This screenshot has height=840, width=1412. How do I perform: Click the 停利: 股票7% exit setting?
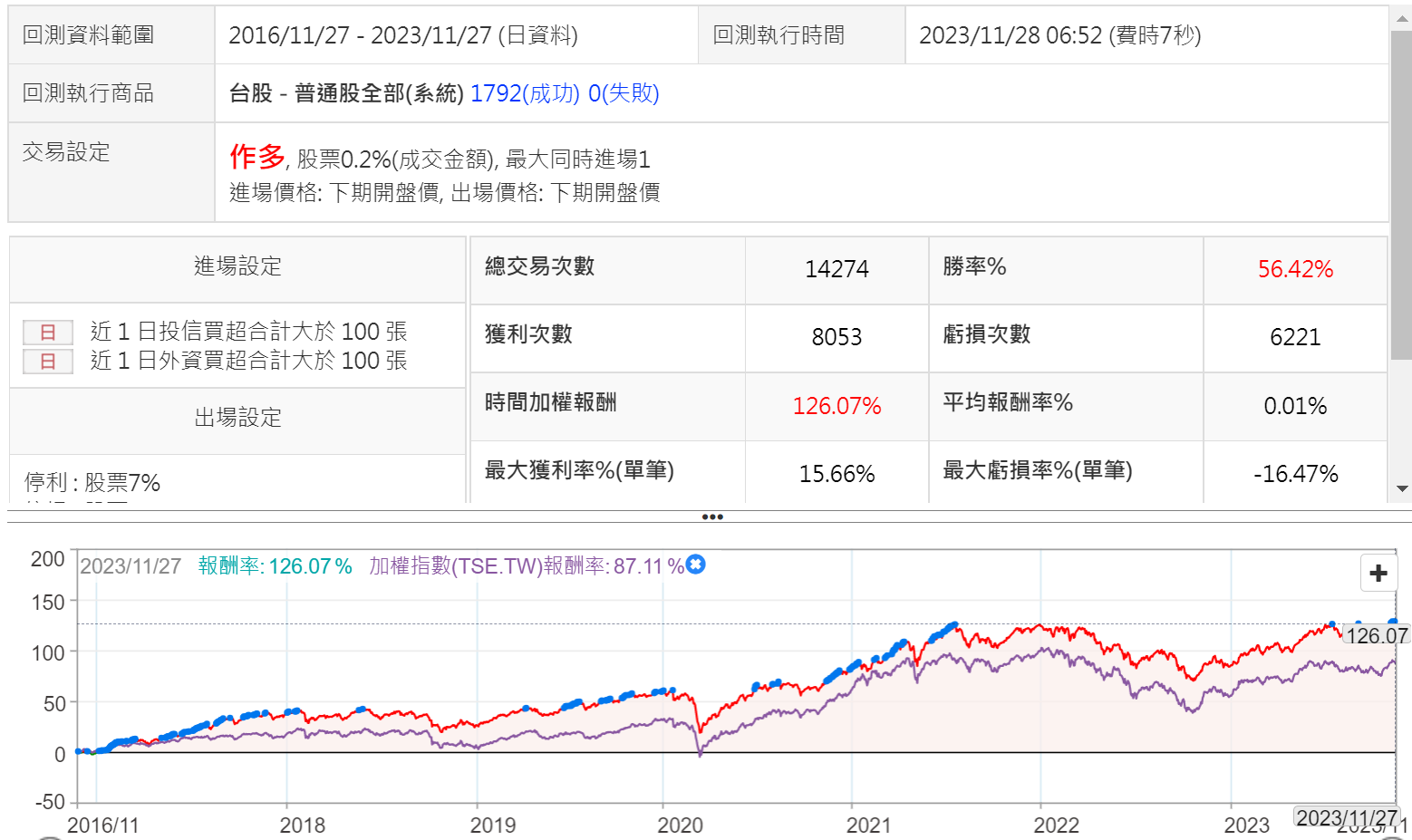coord(92,483)
